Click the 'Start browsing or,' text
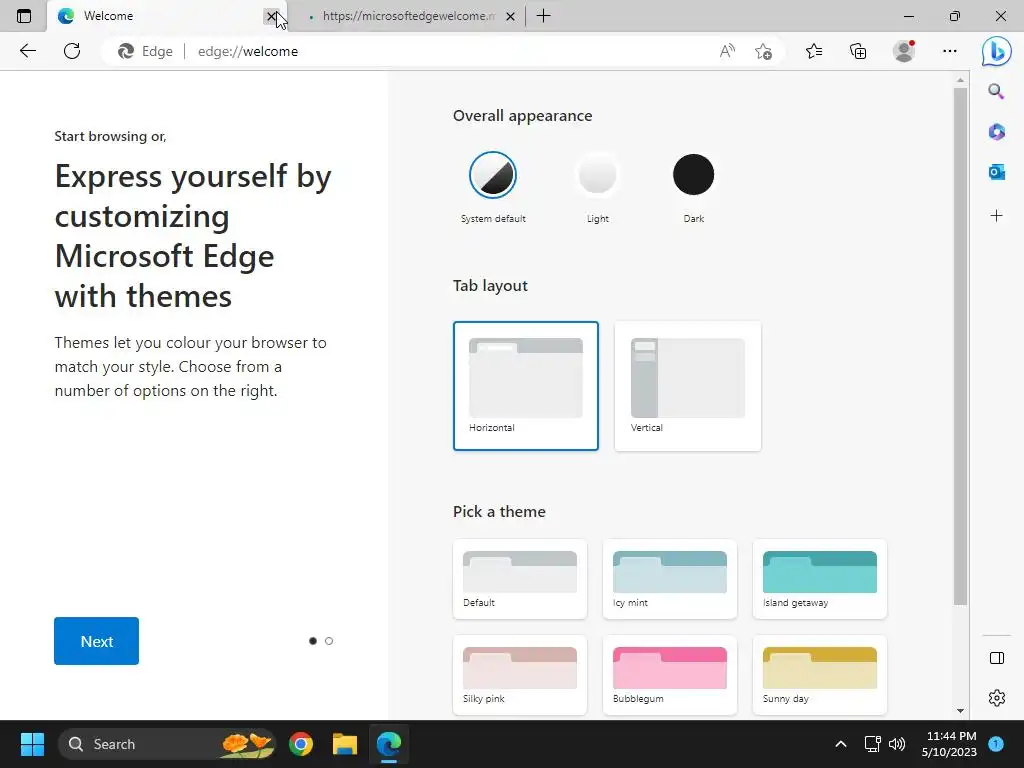This screenshot has width=1024, height=768. coord(110,136)
